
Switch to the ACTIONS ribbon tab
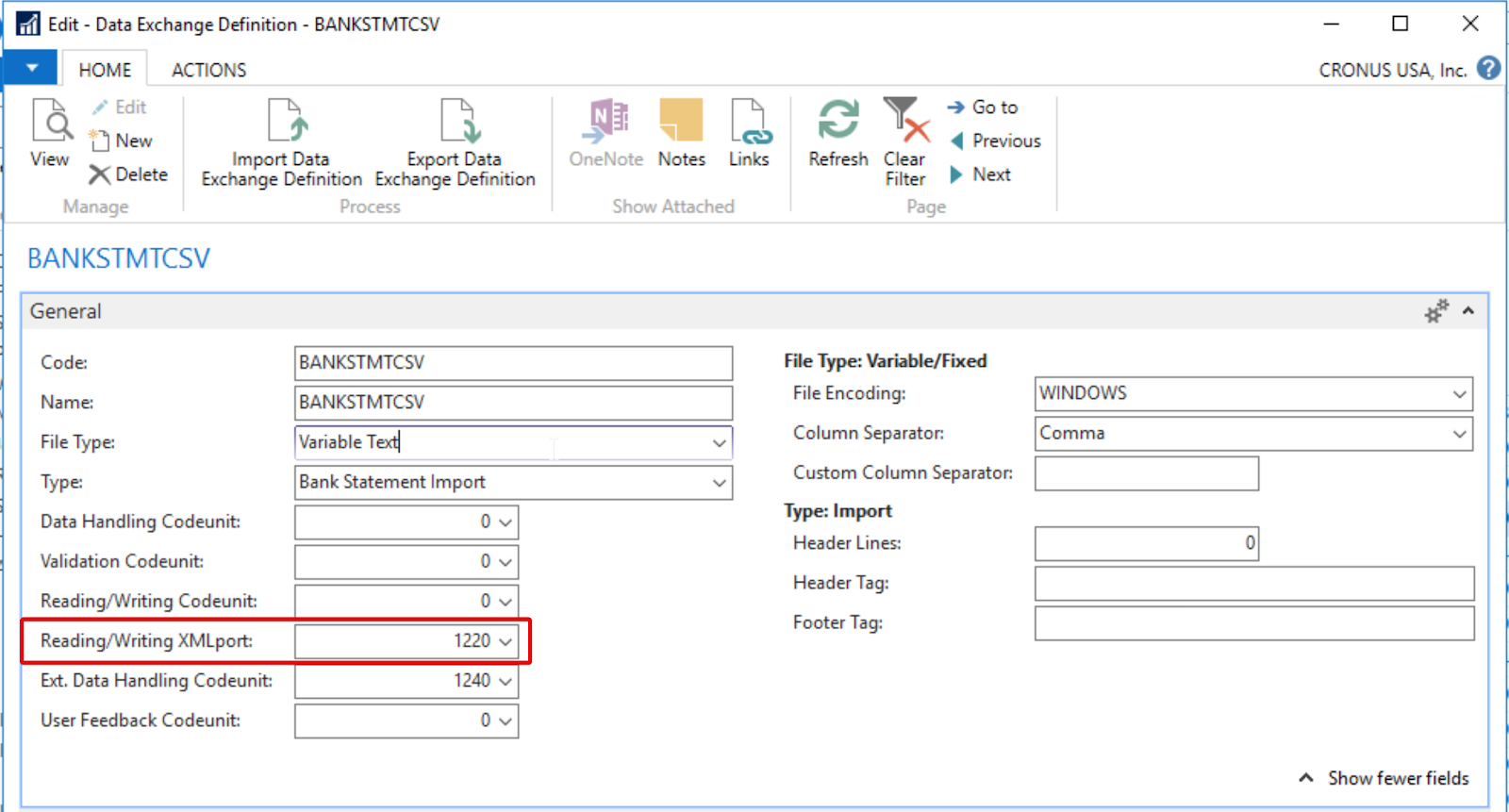coord(208,70)
